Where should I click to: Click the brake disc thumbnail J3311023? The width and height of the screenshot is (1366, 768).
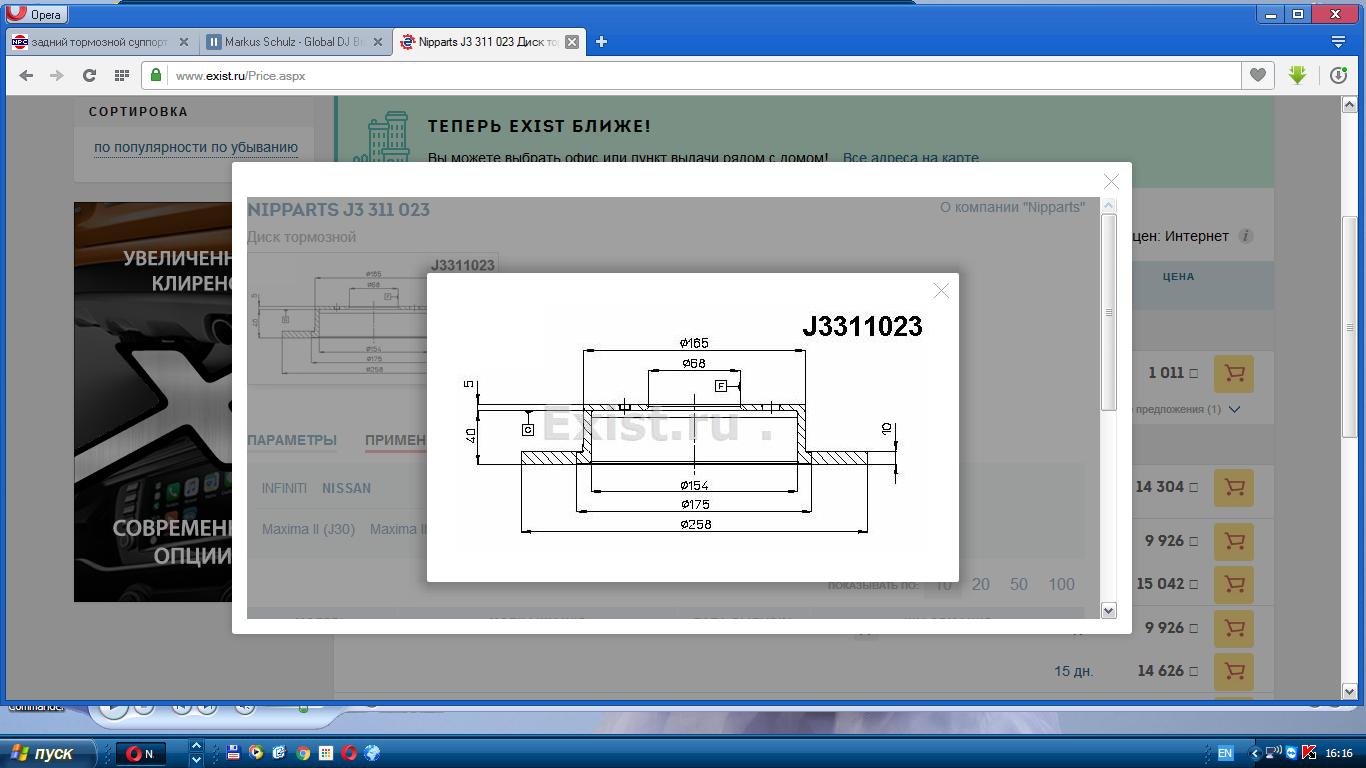(x=337, y=318)
